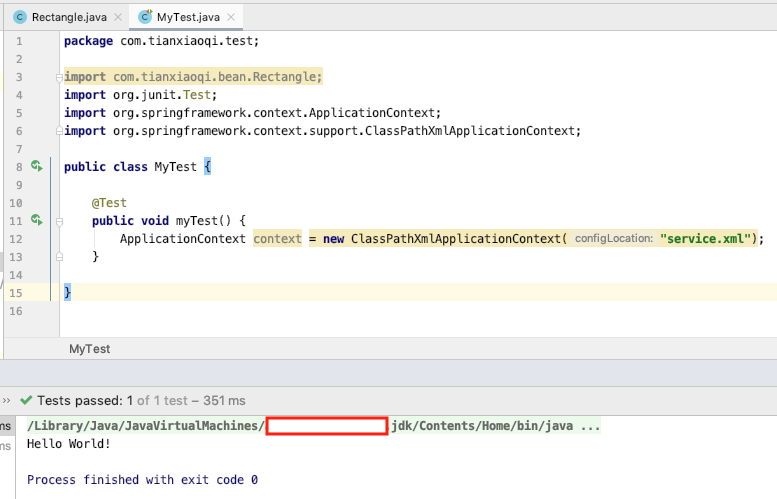Click the import fold end marker at line 6
777x499 pixels.
tap(60, 131)
